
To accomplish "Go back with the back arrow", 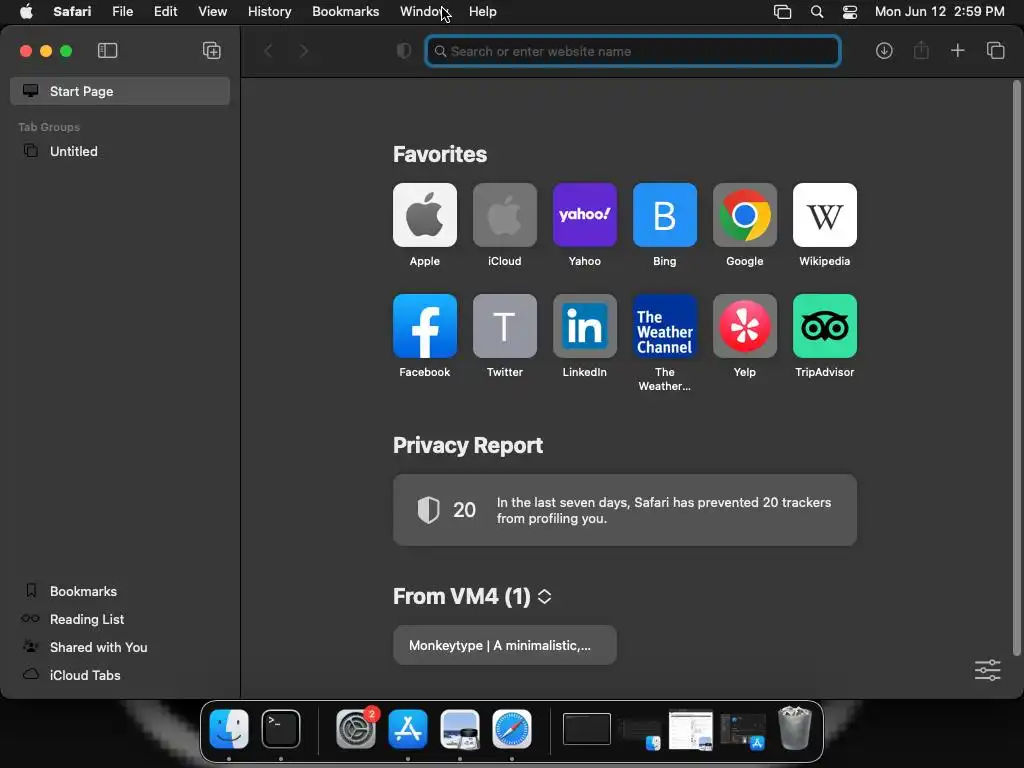I will pyautogui.click(x=268, y=51).
